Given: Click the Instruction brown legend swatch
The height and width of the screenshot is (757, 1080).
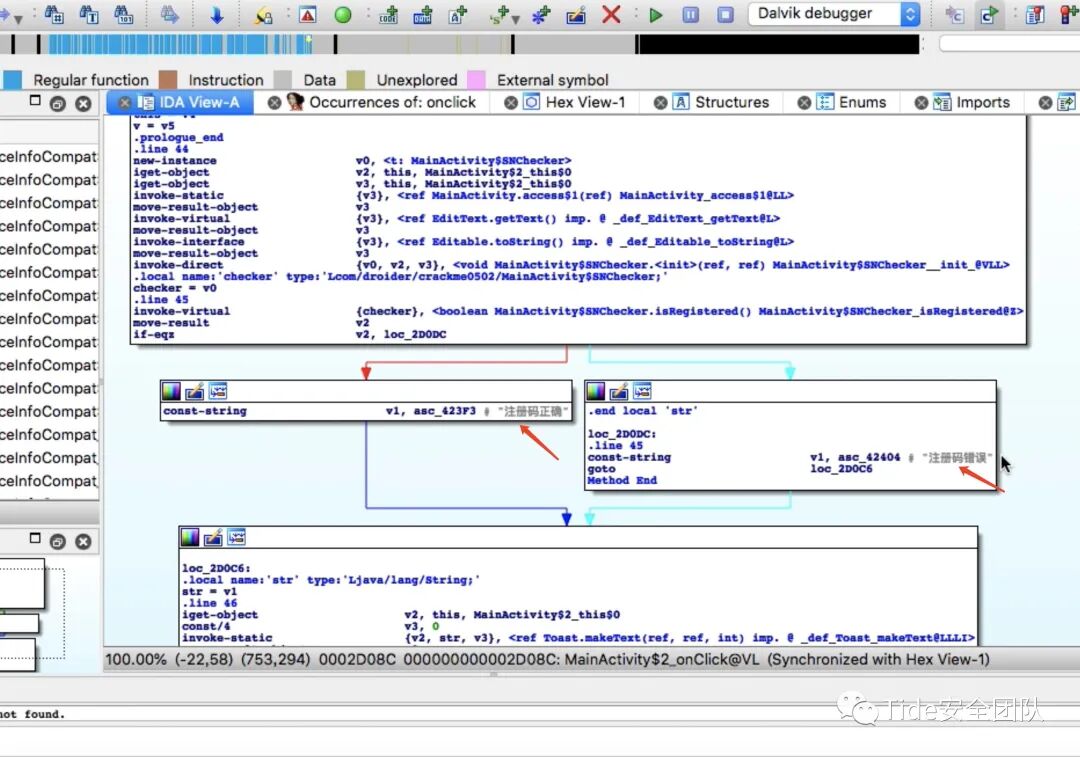Looking at the screenshot, I should pos(168,80).
